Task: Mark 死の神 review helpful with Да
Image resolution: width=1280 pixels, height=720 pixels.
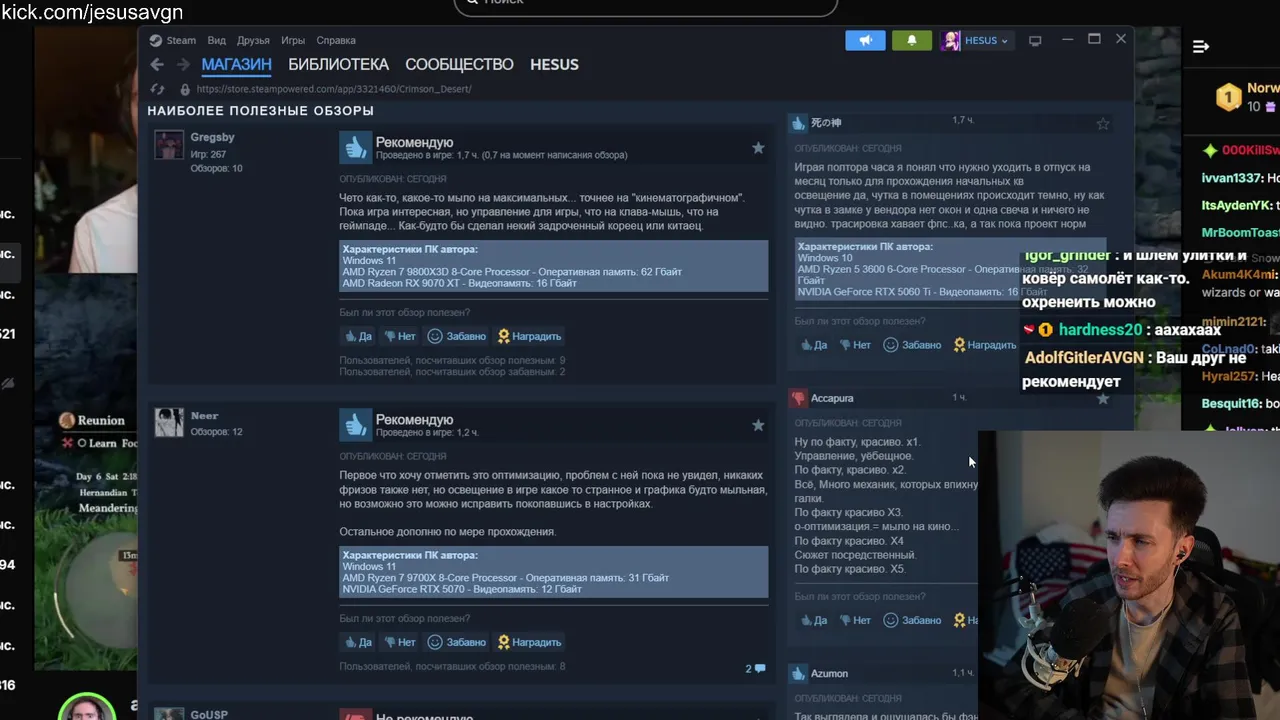Action: point(813,345)
